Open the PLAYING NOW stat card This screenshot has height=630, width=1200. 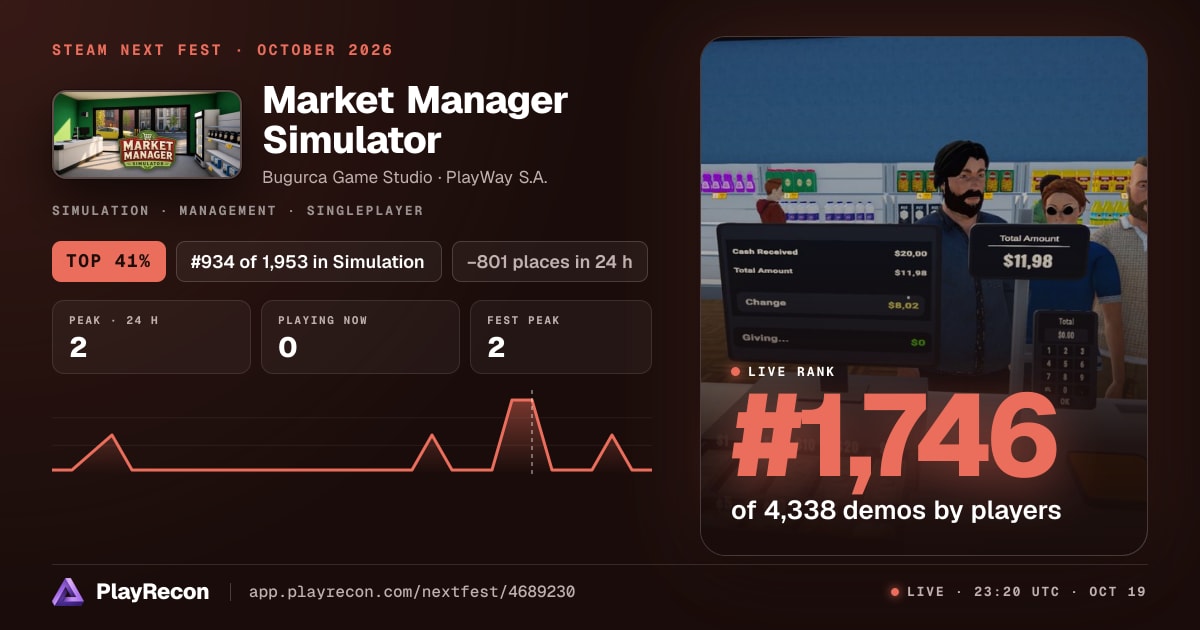point(360,337)
